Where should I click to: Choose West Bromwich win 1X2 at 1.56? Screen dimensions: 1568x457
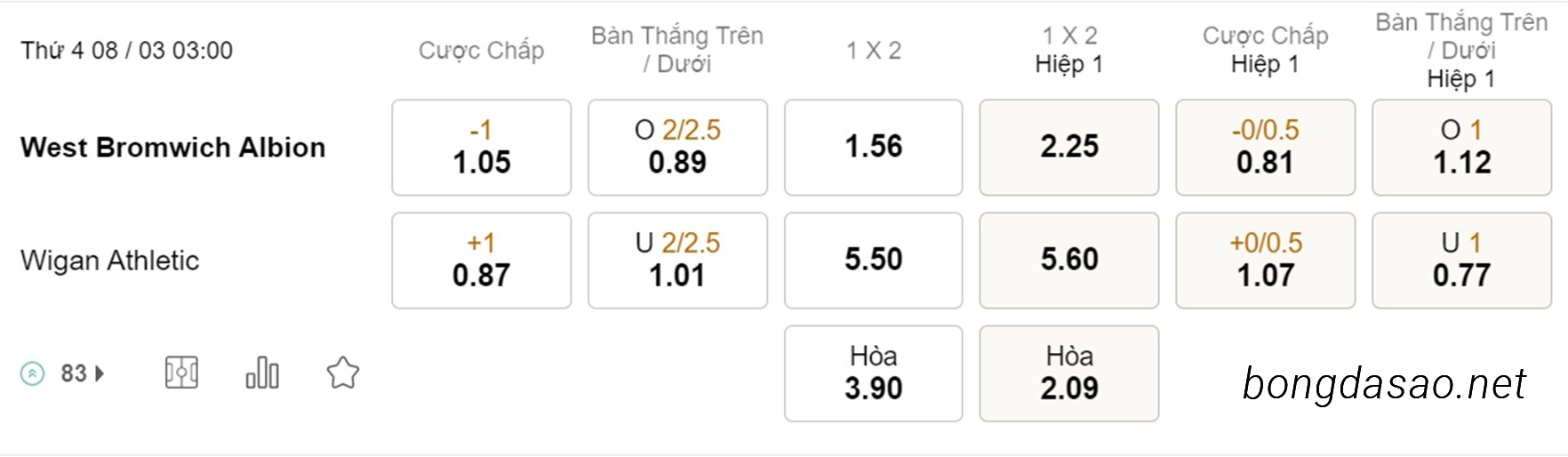[x=874, y=148]
